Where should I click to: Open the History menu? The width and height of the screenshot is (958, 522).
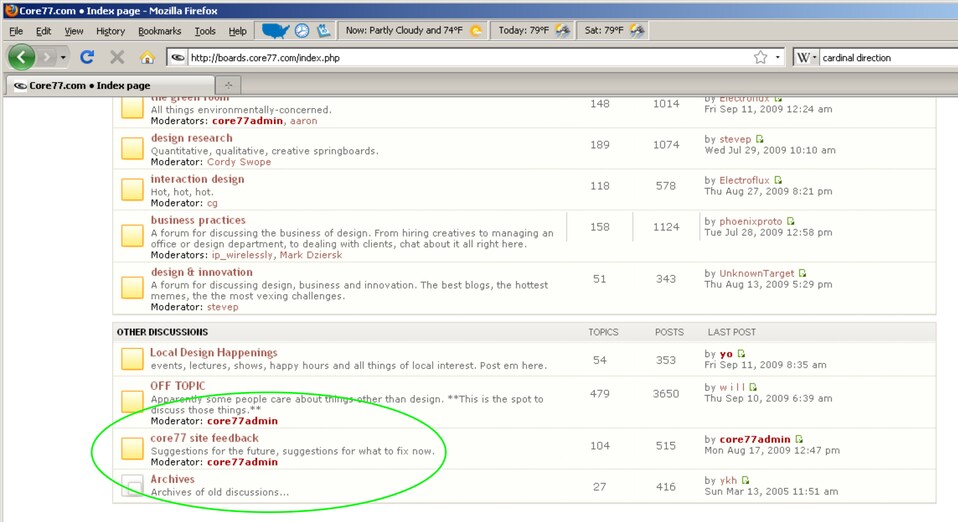[x=110, y=31]
